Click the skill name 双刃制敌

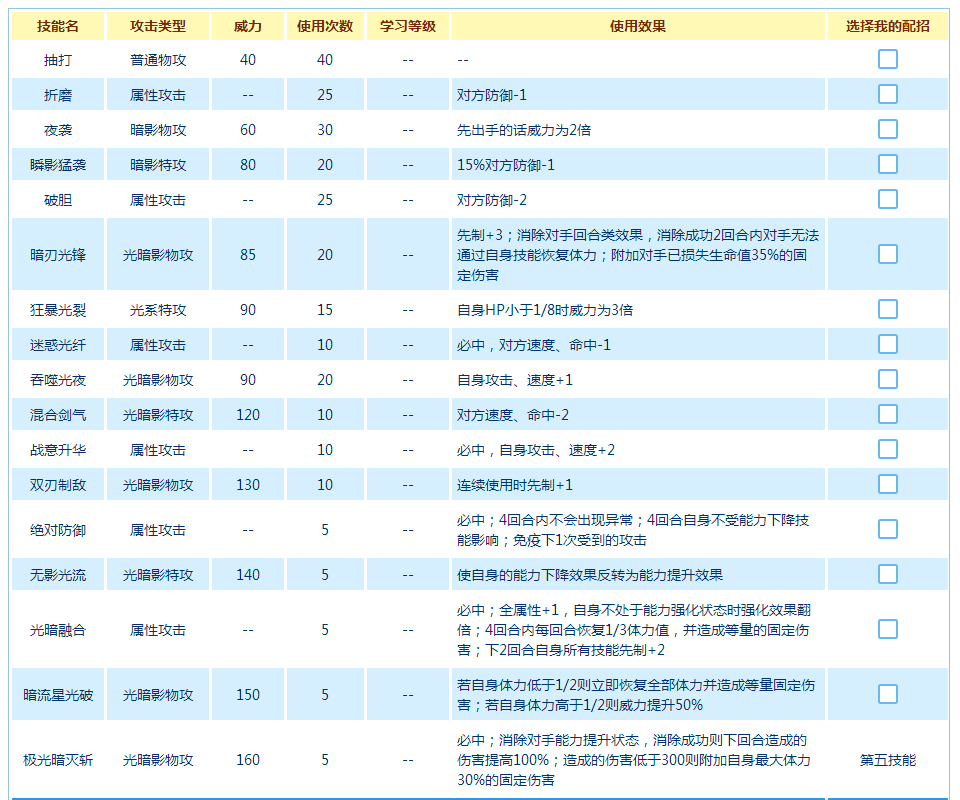coord(58,485)
